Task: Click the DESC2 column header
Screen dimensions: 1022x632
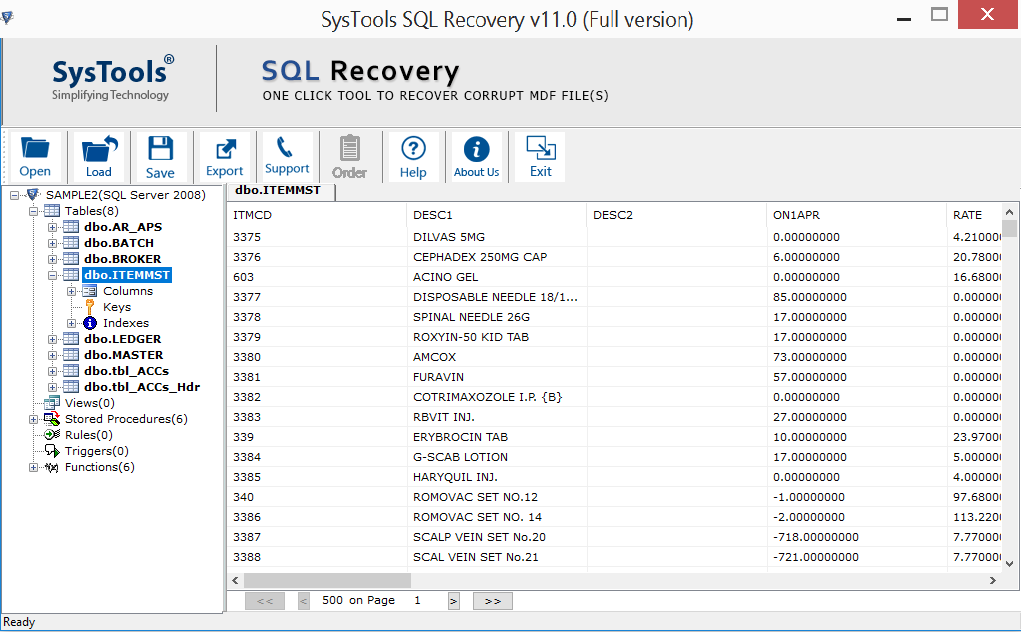Action: (677, 215)
